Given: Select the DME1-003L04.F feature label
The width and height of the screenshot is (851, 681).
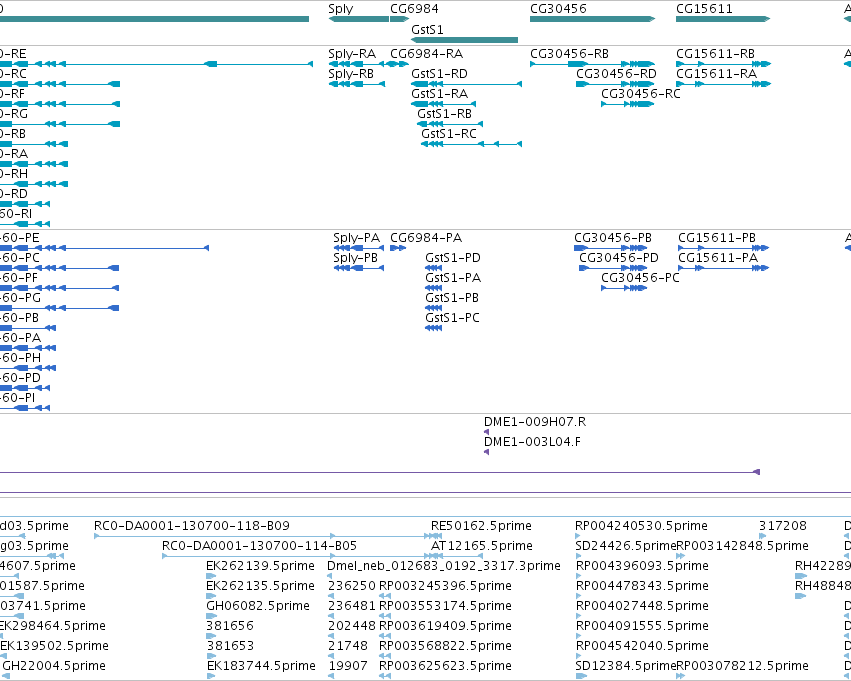Looking at the screenshot, I should point(532,442).
